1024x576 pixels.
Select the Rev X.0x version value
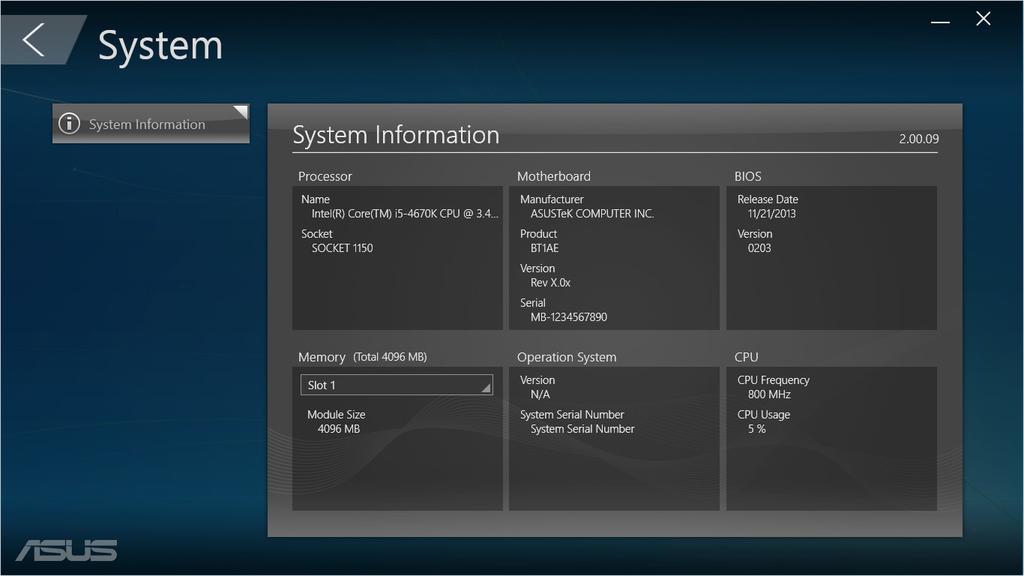tap(551, 283)
